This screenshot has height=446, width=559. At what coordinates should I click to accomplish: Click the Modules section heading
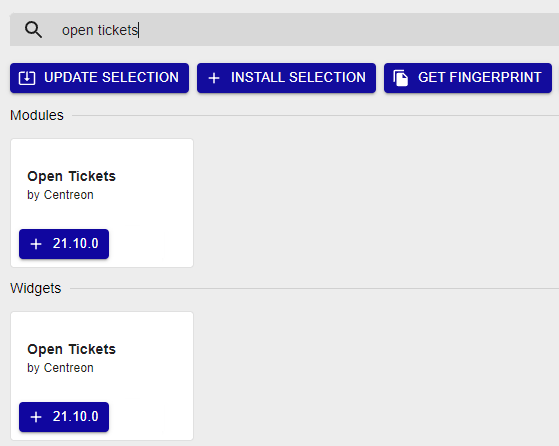tap(37, 115)
